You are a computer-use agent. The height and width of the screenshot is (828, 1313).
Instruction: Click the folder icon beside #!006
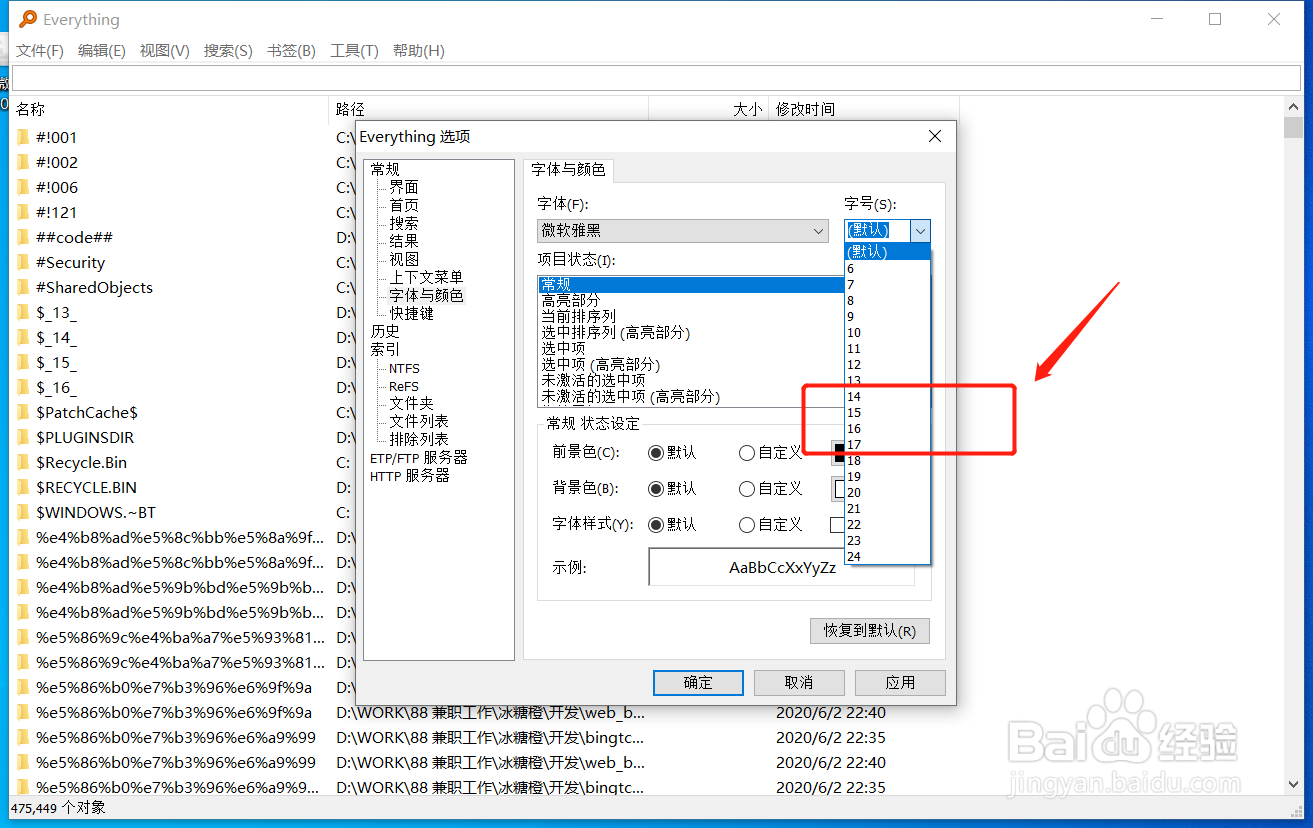pyautogui.click(x=23, y=187)
